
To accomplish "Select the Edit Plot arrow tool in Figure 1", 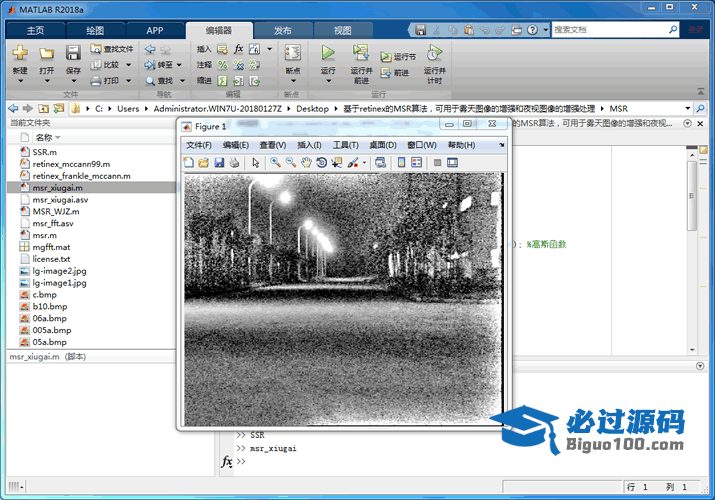I will [255, 162].
